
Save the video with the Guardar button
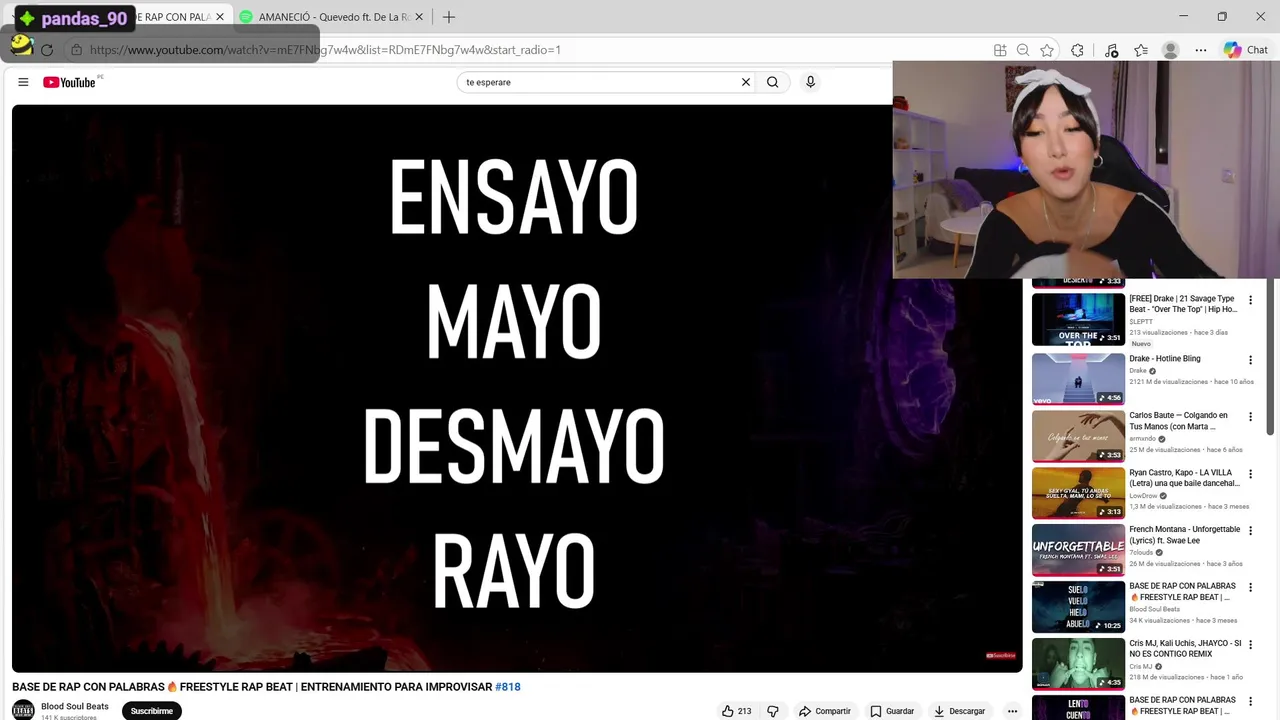(x=892, y=711)
